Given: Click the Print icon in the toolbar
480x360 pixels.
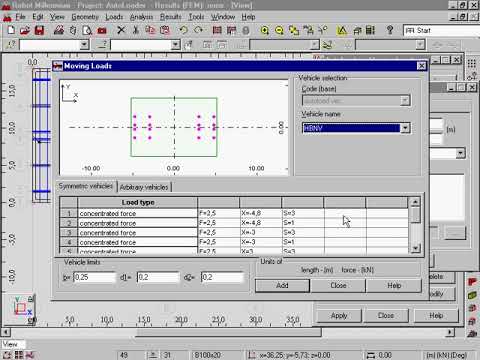Looking at the screenshot, I should tap(59, 30).
